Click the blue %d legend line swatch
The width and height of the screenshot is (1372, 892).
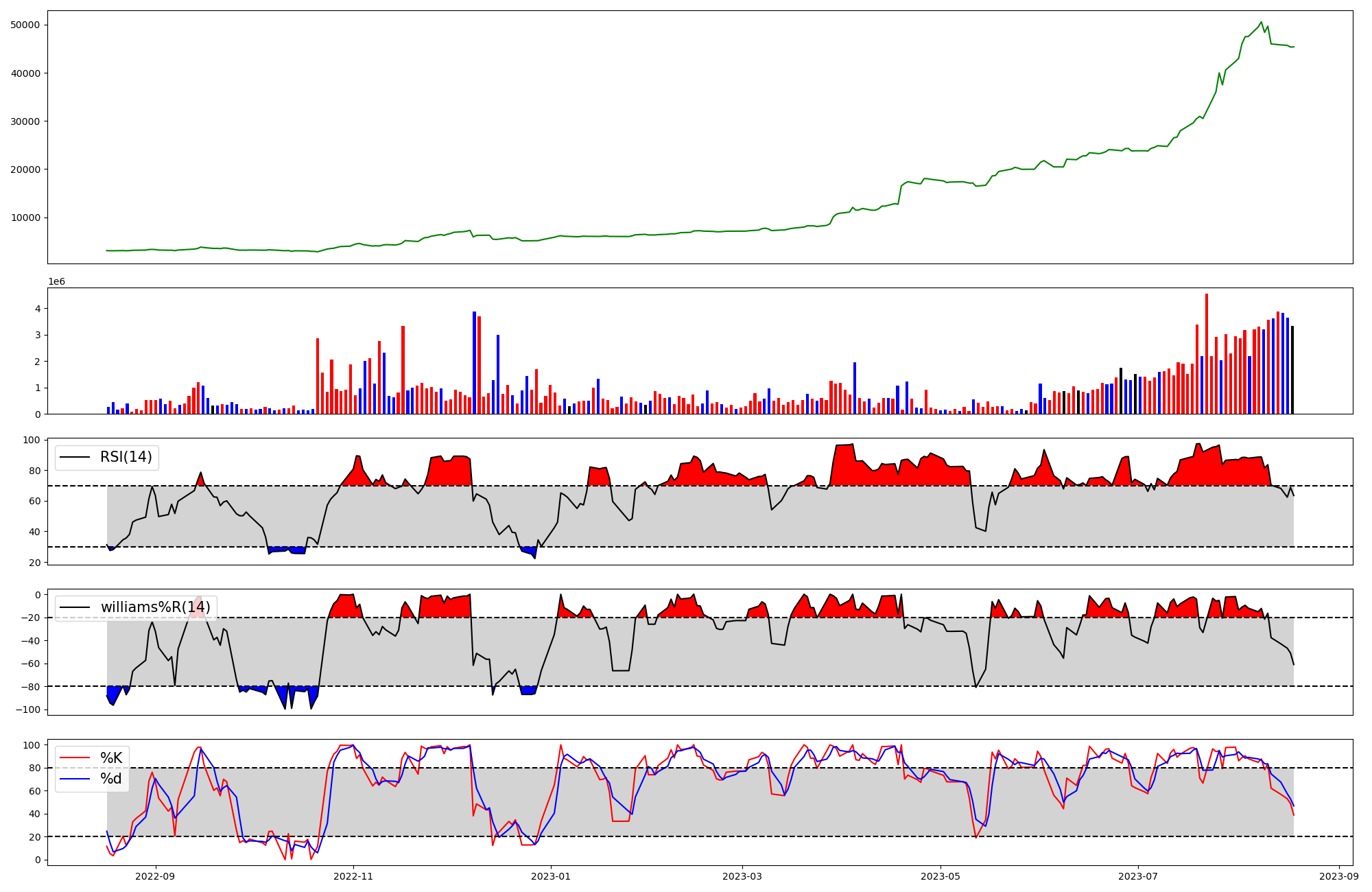coord(75,779)
